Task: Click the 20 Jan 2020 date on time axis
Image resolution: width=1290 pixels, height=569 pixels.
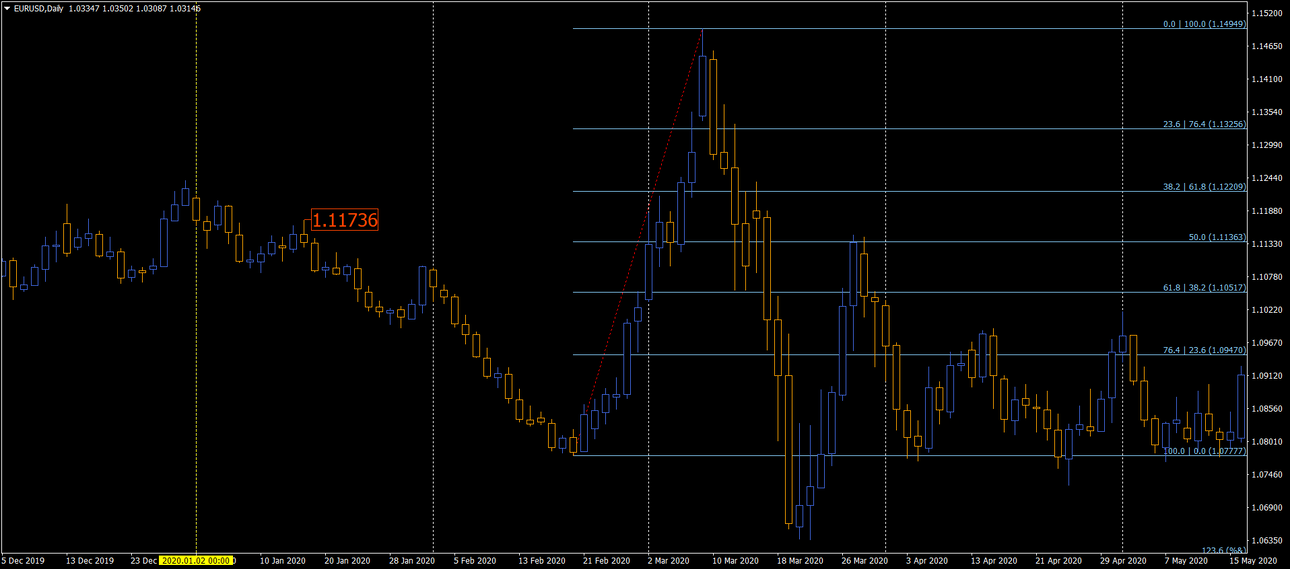Action: [x=346, y=561]
